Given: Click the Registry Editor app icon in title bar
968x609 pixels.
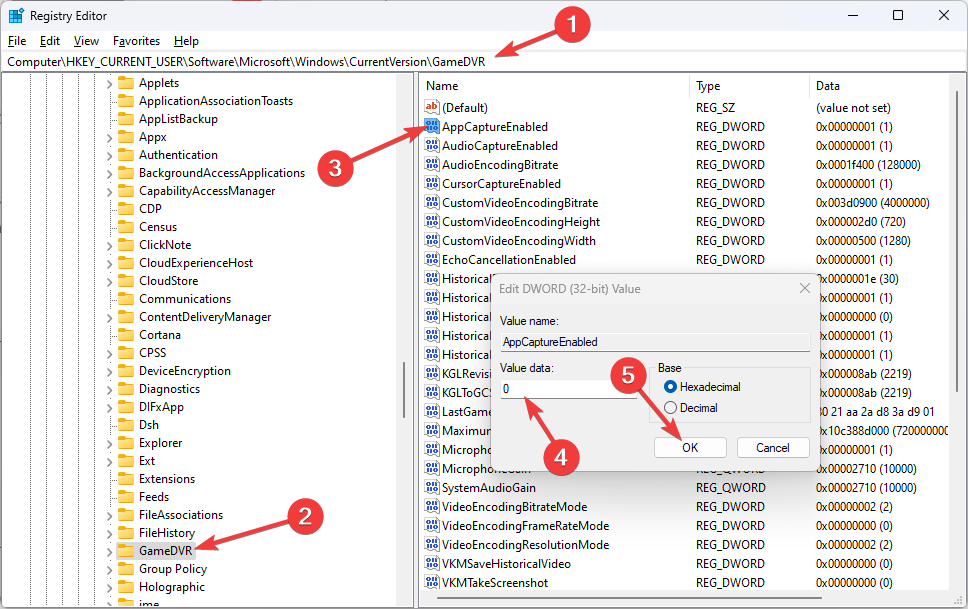Looking at the screenshot, I should 16,15.
